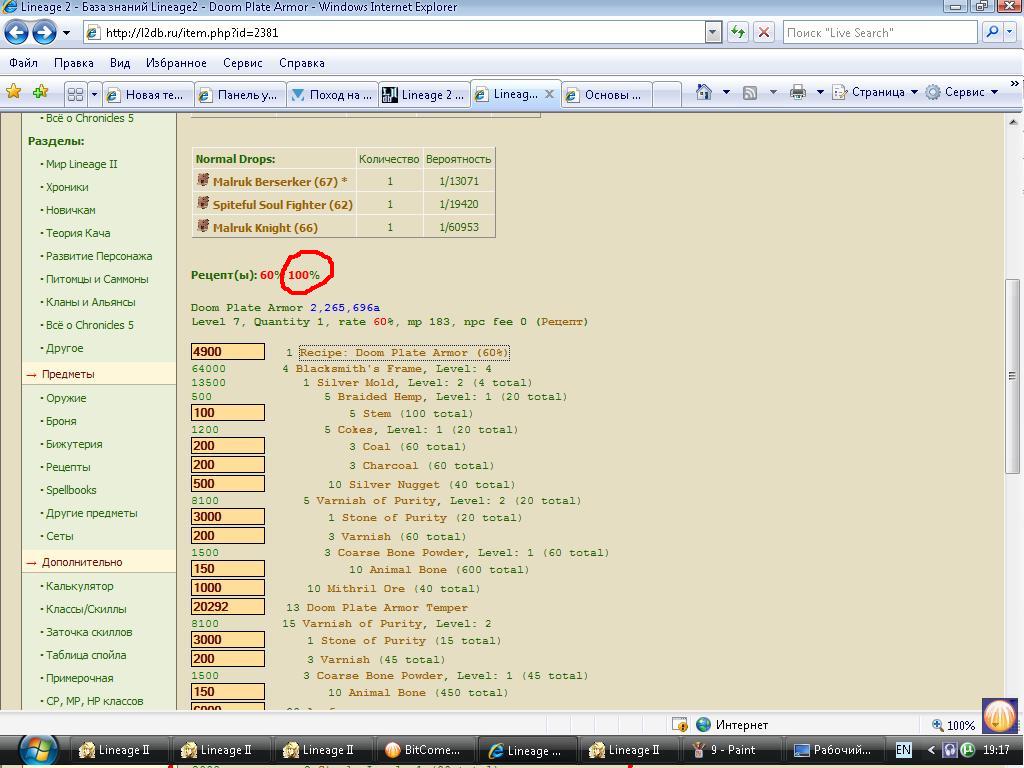Image resolution: width=1024 pixels, height=768 pixels.
Task: Close the active Lineag... tab
Action: pos(549,94)
